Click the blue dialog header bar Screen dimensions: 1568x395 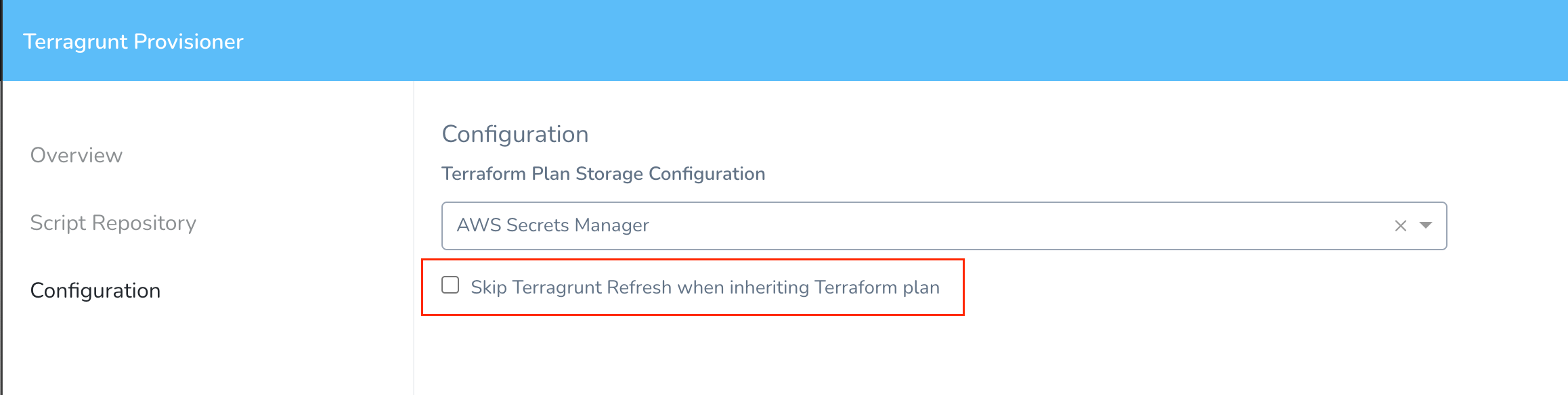tap(784, 41)
